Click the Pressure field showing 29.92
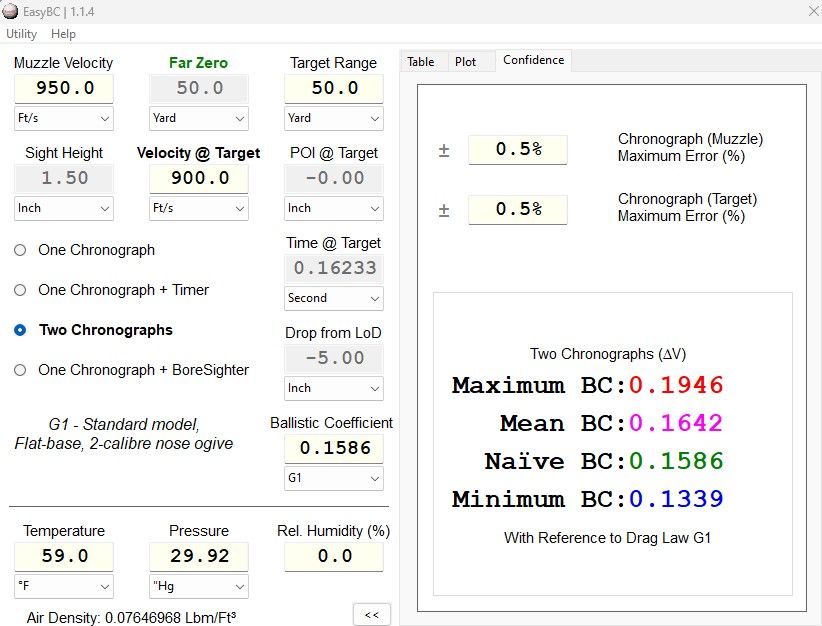This screenshot has height=626, width=822. 199,556
